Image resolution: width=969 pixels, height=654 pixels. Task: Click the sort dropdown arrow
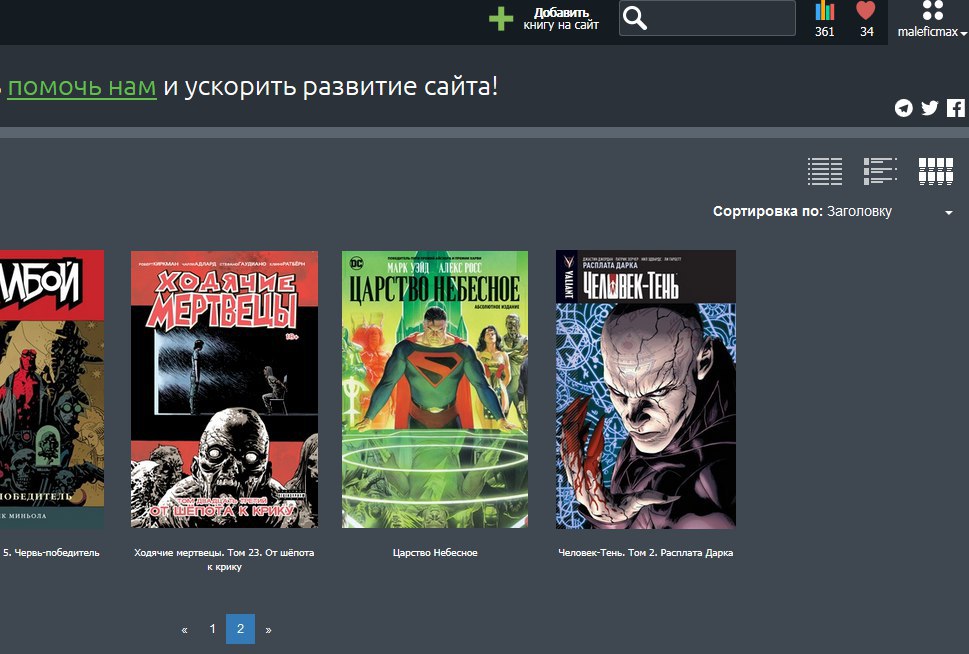[949, 213]
